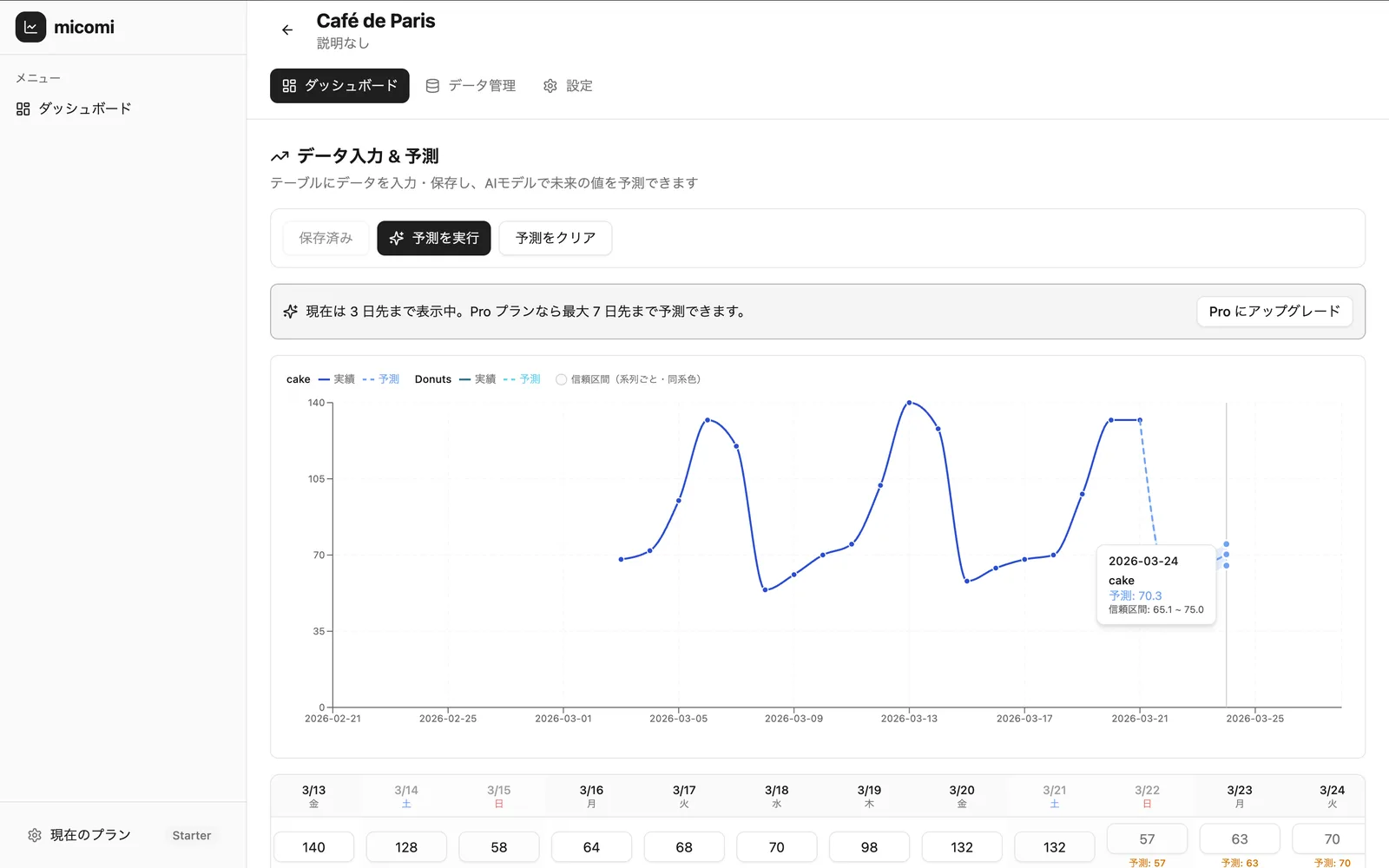Click the Café de Paris title
This screenshot has height=868, width=1389.
[376, 21]
